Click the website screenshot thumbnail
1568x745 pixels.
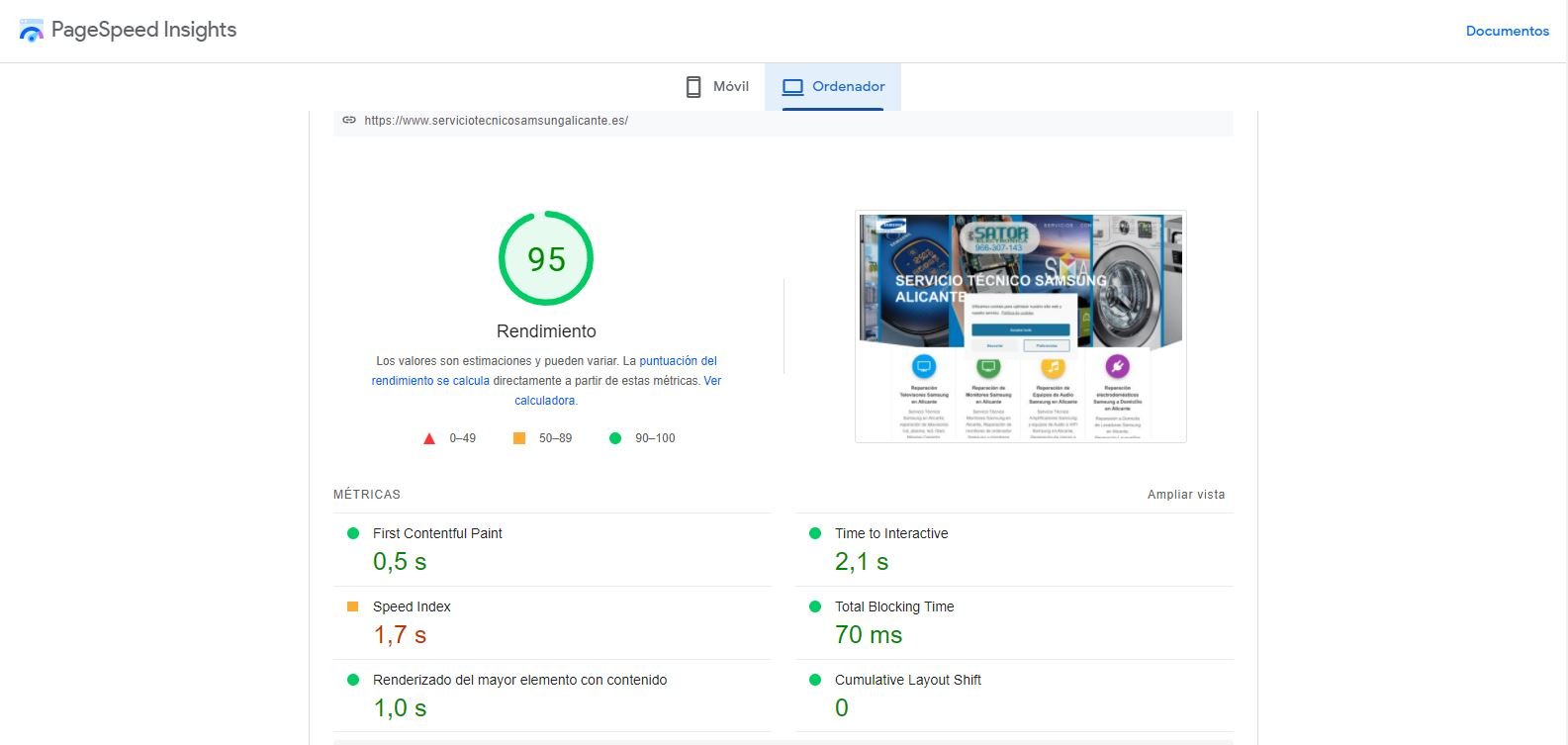pos(1020,326)
